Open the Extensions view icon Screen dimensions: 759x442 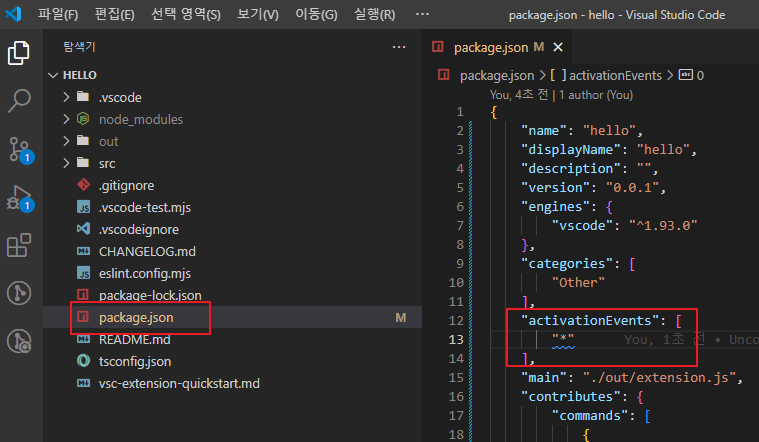(x=19, y=245)
